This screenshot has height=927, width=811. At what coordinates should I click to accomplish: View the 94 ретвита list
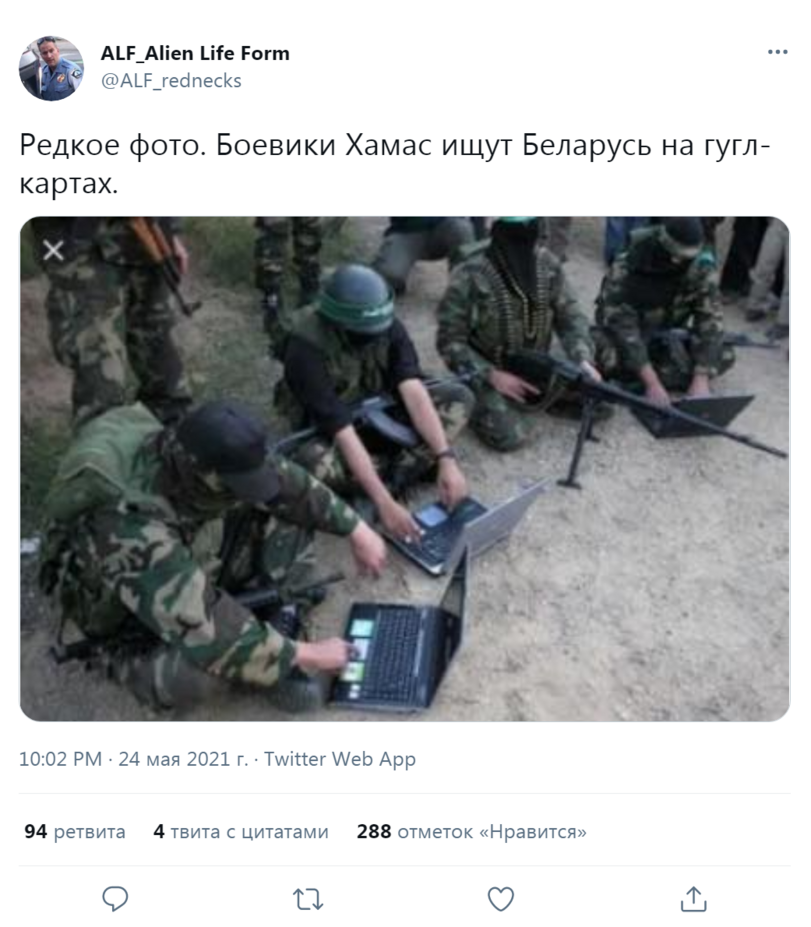[x=75, y=831]
